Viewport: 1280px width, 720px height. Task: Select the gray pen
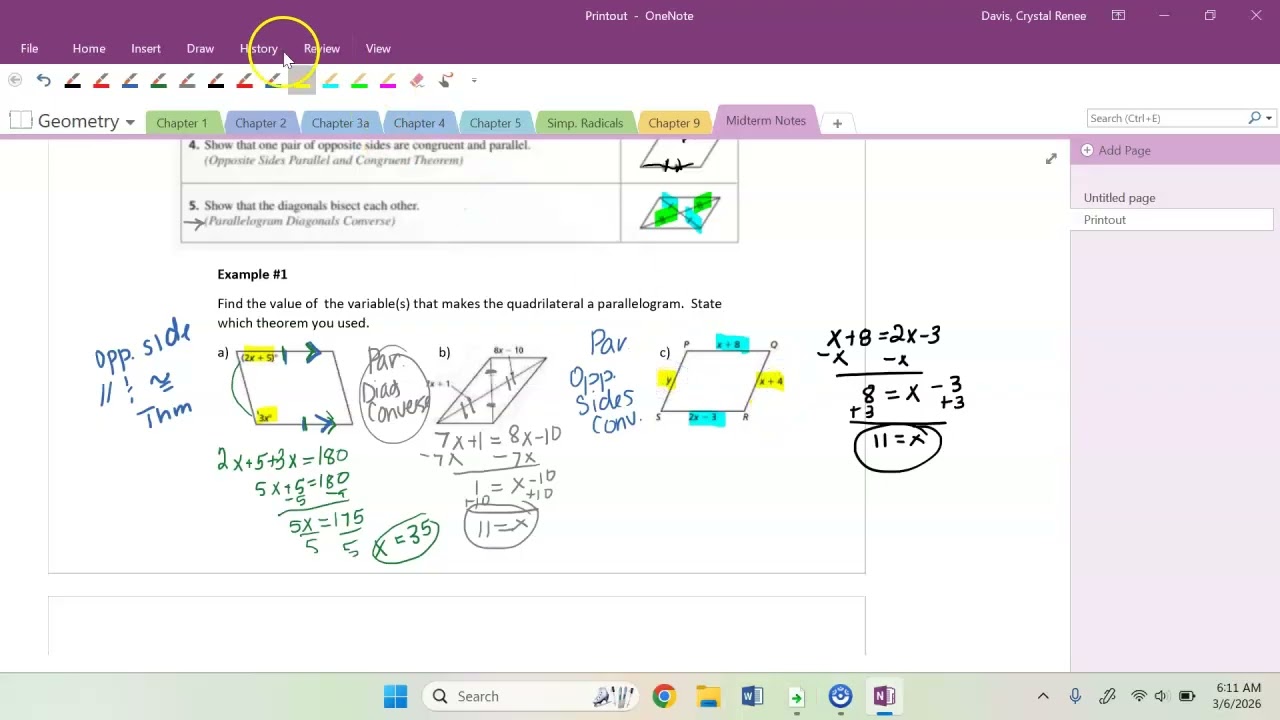[x=187, y=80]
